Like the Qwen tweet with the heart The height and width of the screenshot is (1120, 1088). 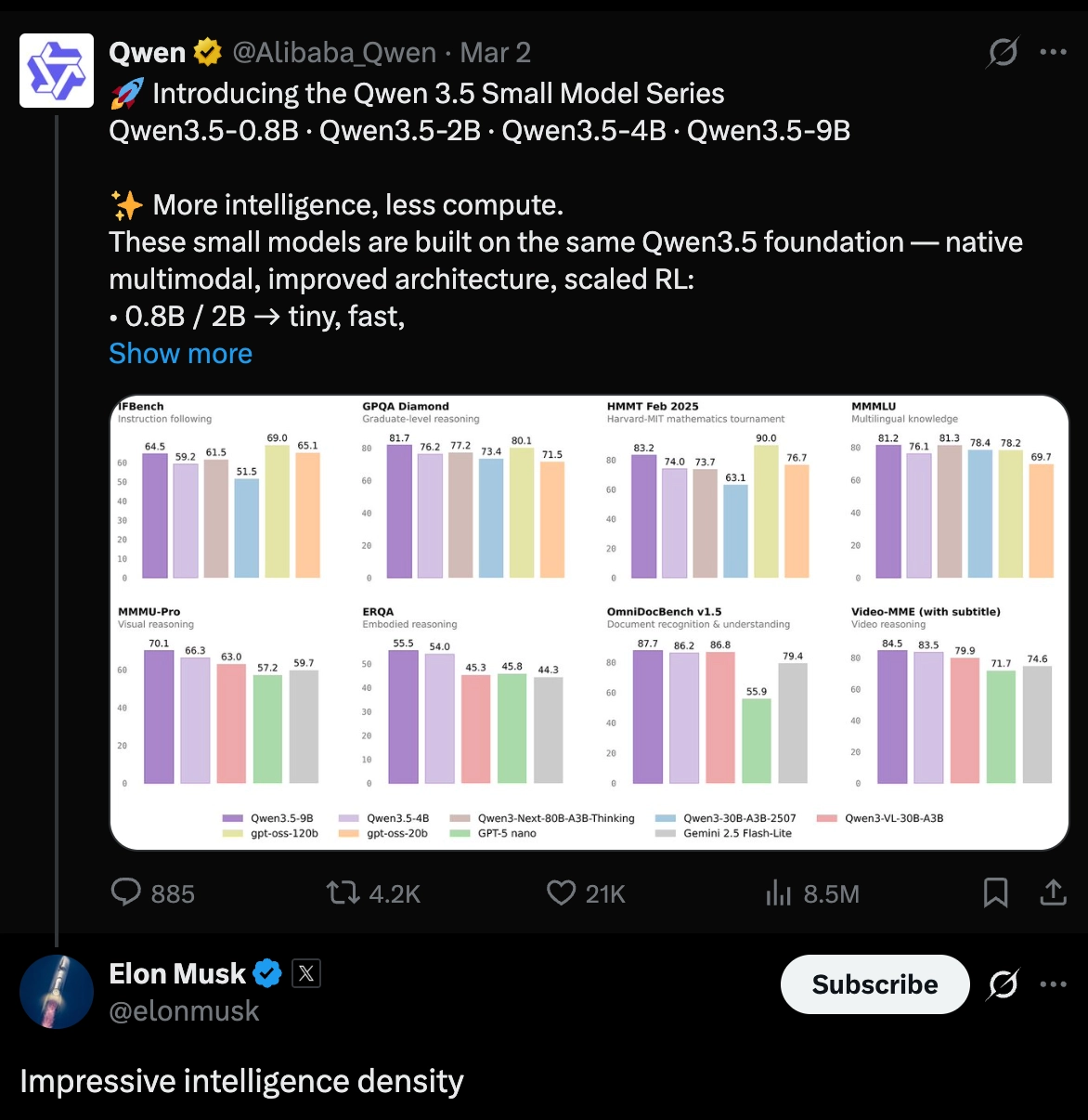point(560,893)
